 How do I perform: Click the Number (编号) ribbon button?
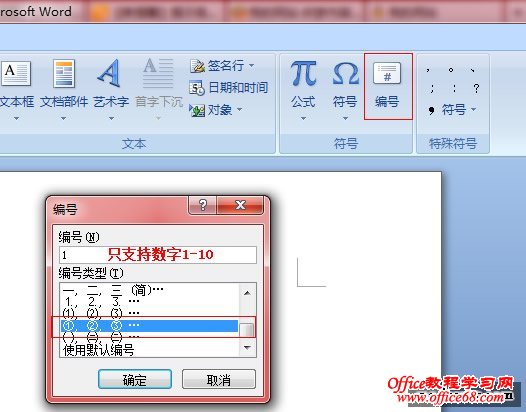pos(388,86)
